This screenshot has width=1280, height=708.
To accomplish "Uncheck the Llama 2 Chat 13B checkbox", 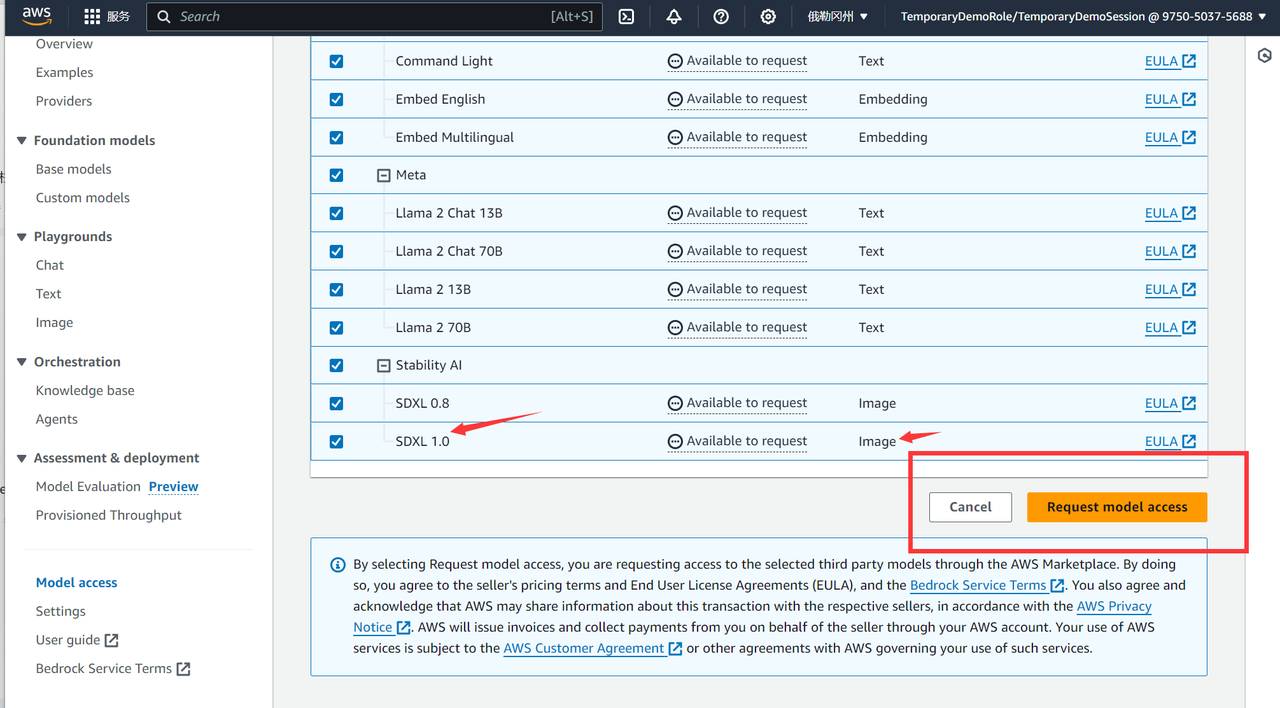I will coord(336,213).
